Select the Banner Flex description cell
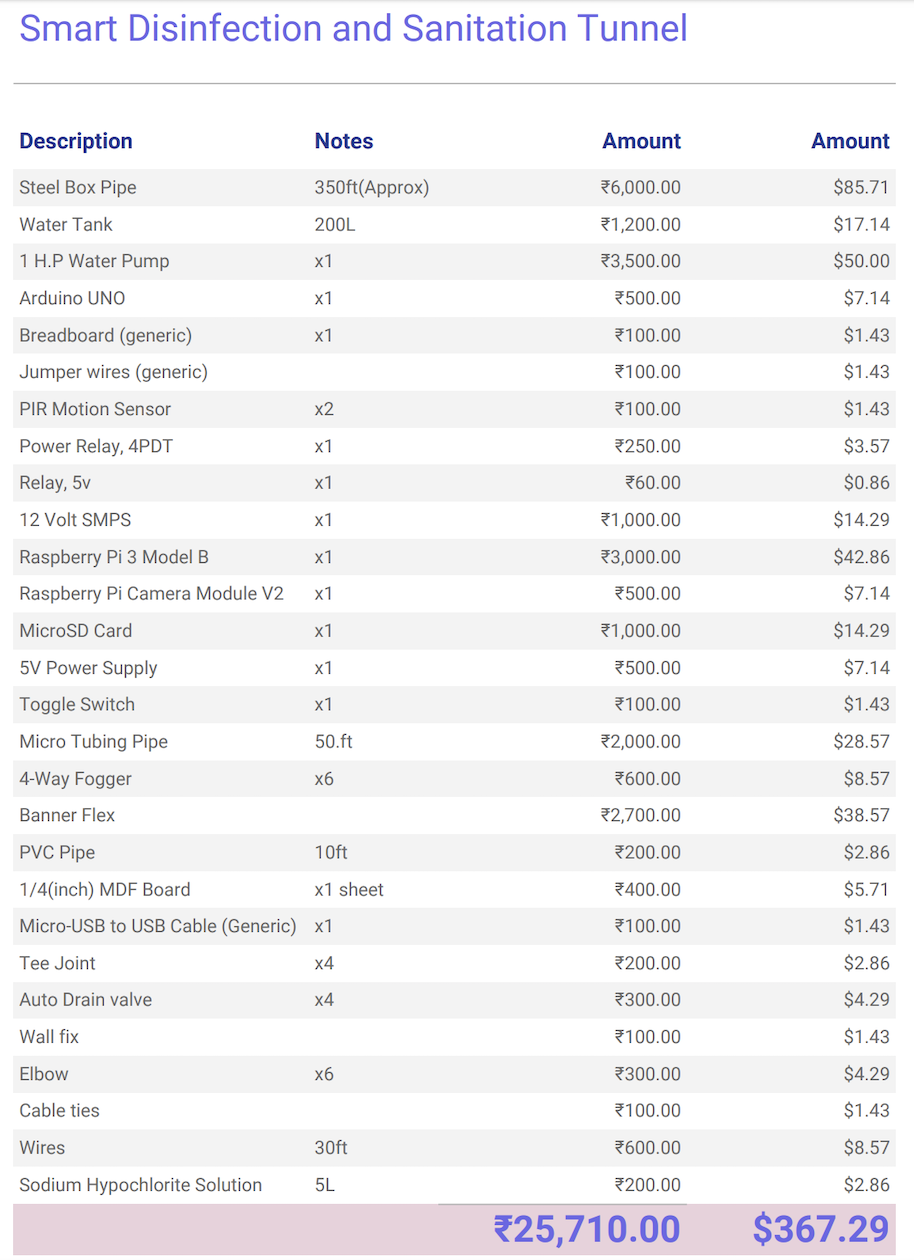 pos(67,816)
